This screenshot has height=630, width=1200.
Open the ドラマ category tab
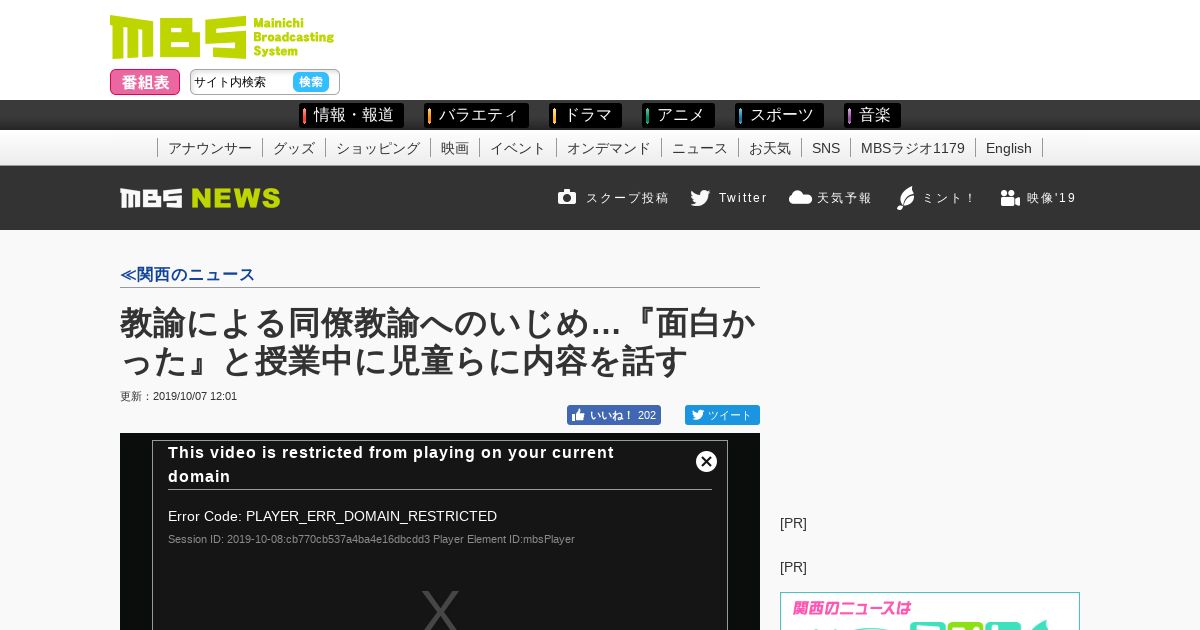click(x=585, y=115)
